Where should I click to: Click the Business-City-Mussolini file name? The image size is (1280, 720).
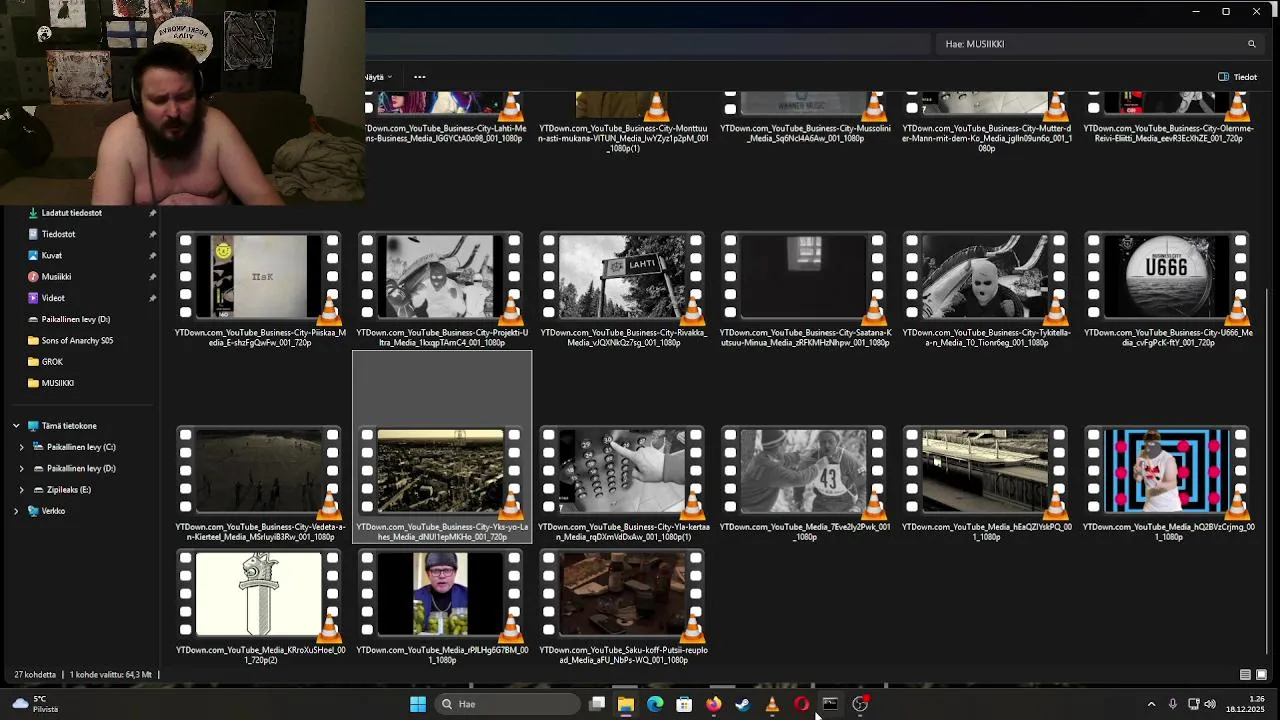click(805, 133)
